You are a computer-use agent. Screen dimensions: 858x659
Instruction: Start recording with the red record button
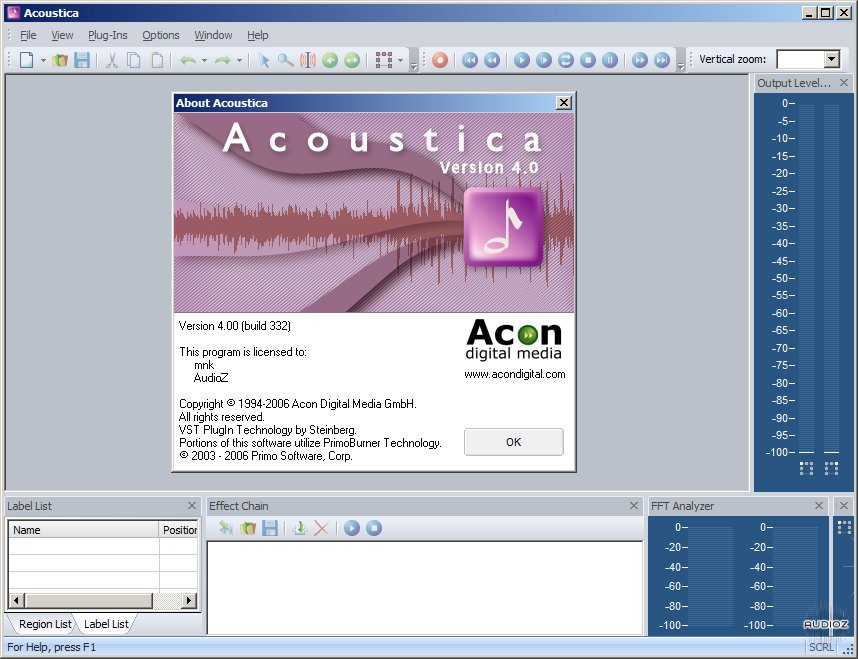click(x=440, y=60)
